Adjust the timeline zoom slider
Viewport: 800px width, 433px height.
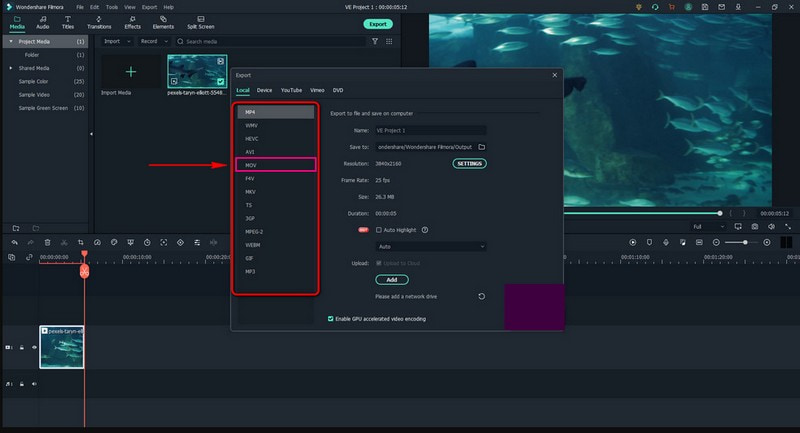click(x=745, y=242)
